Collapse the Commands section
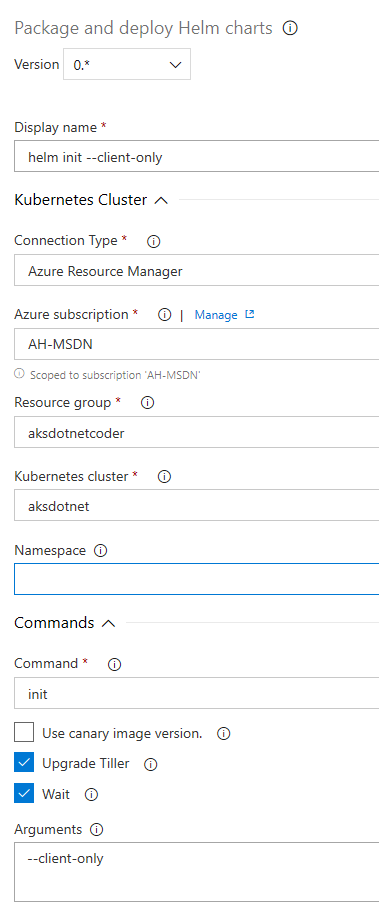The height and width of the screenshot is (911, 379). pyautogui.click(x=108, y=623)
